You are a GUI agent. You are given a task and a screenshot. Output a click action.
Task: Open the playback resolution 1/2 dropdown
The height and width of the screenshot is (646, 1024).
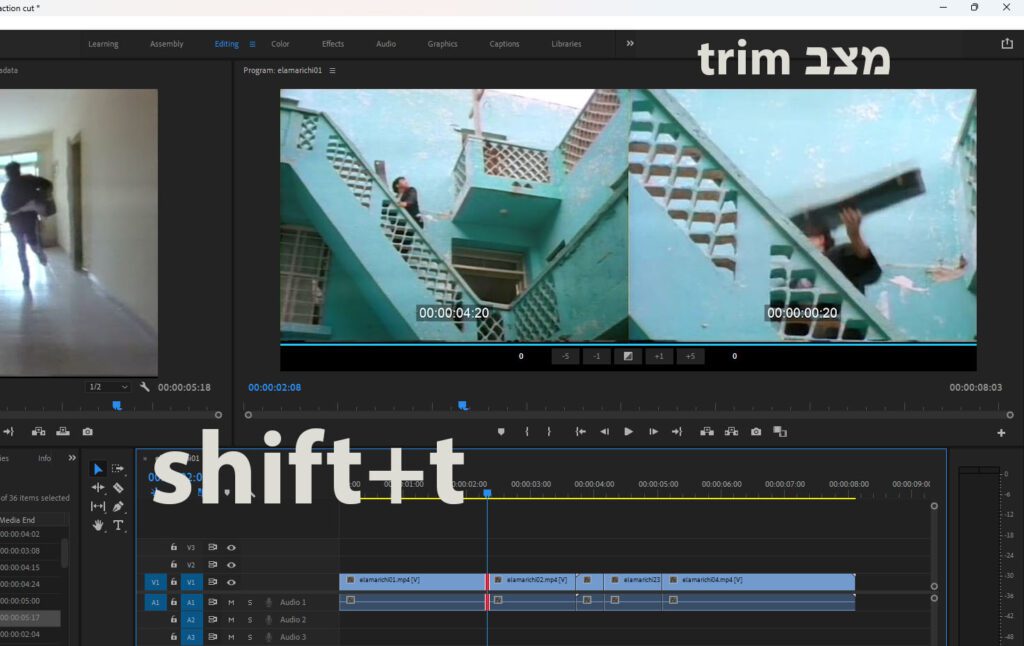[x=109, y=387]
